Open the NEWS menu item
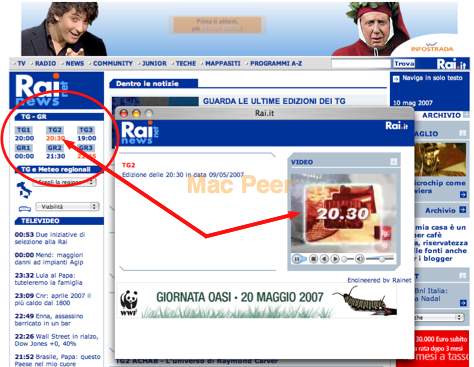The width and height of the screenshot is (474, 367). (75, 63)
